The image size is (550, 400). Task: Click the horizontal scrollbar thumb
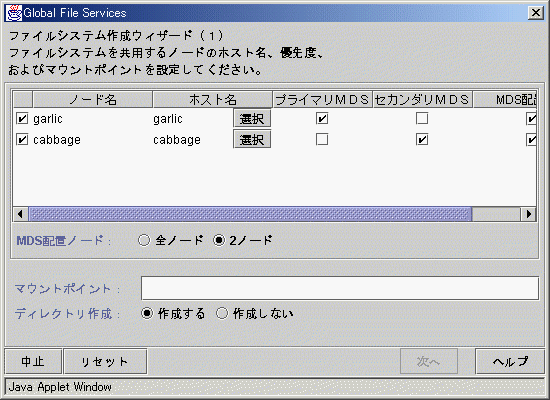click(250, 214)
